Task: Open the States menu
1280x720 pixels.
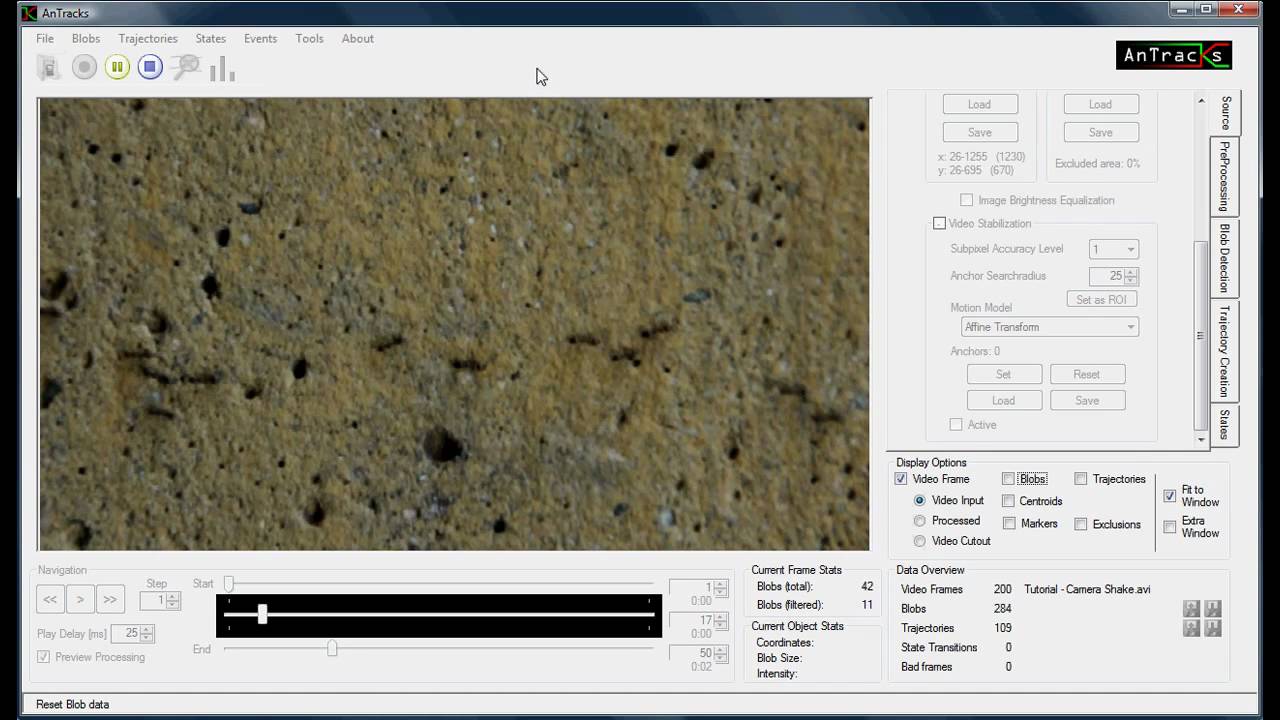Action: (210, 38)
